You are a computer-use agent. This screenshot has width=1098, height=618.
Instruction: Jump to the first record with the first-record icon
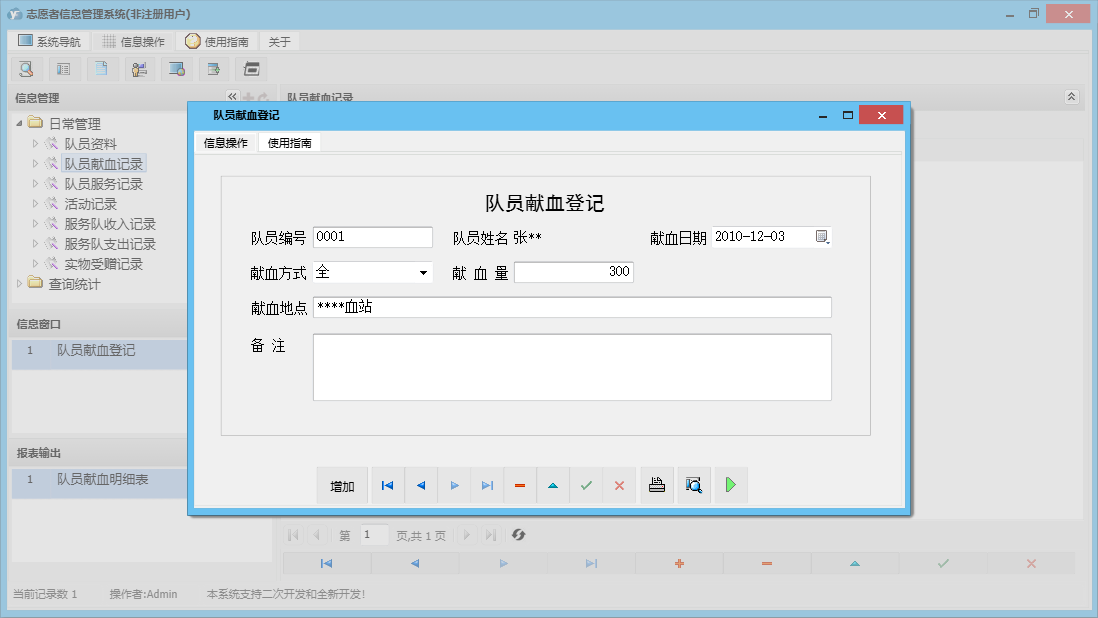pos(387,485)
